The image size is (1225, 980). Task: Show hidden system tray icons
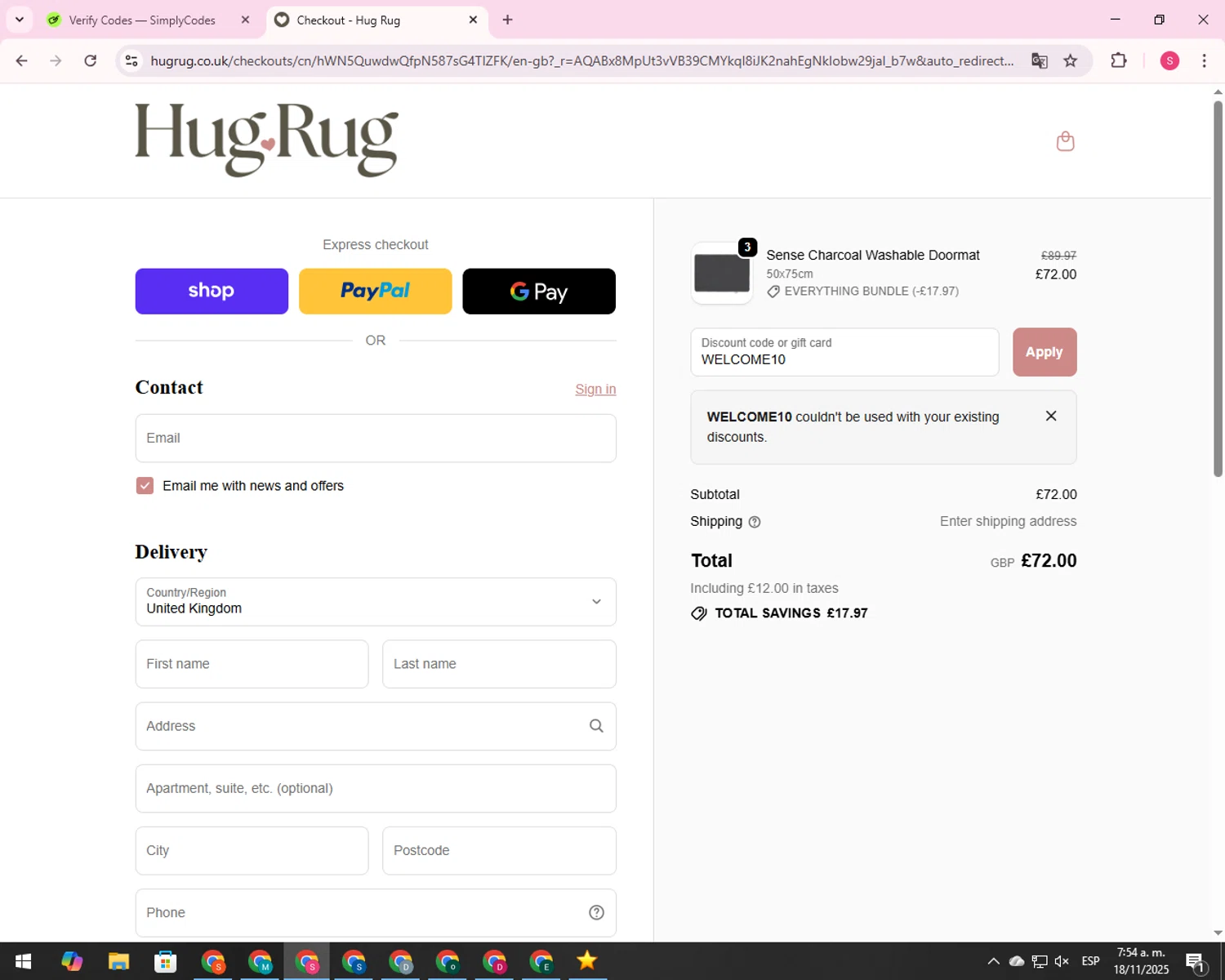click(993, 961)
